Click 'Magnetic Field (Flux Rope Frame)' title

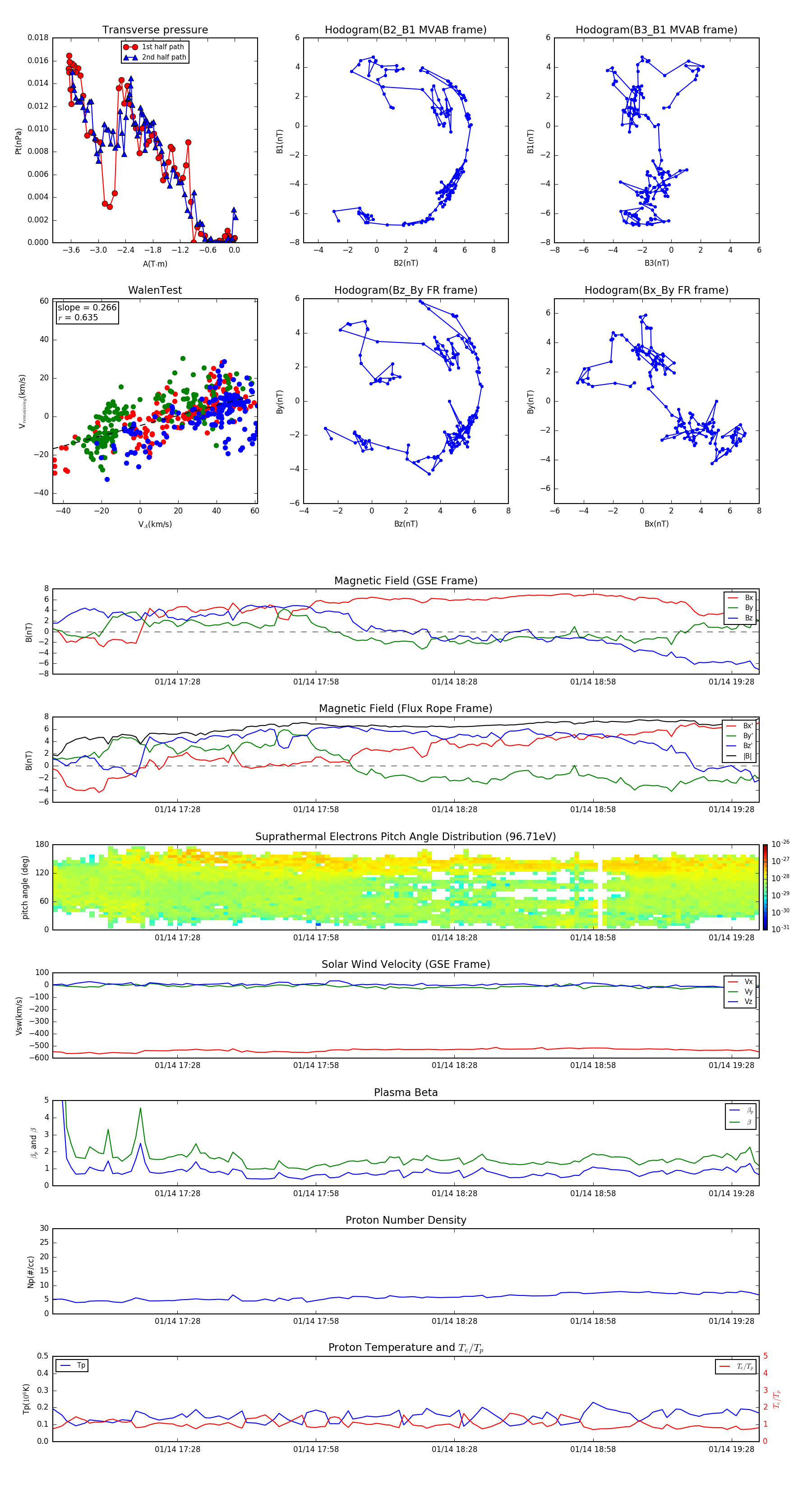[x=406, y=709]
